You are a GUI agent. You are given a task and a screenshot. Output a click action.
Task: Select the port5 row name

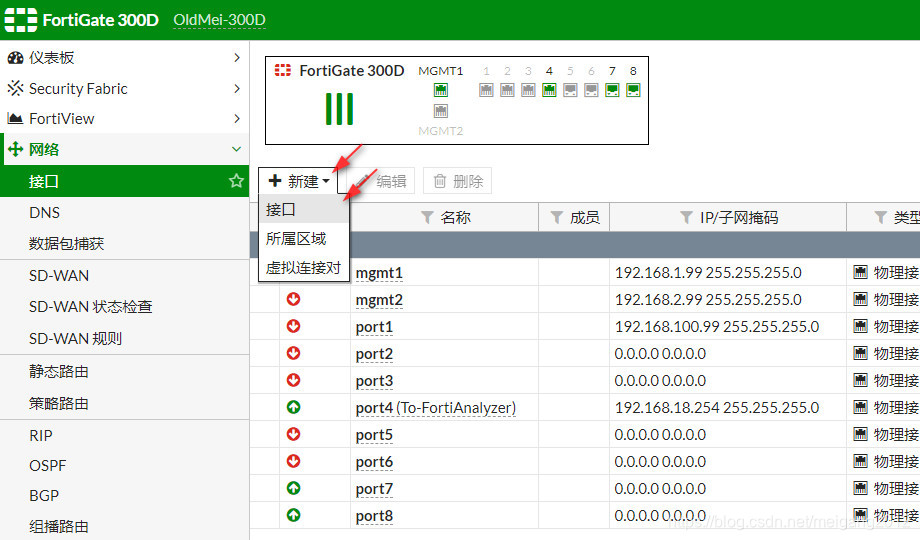(374, 435)
